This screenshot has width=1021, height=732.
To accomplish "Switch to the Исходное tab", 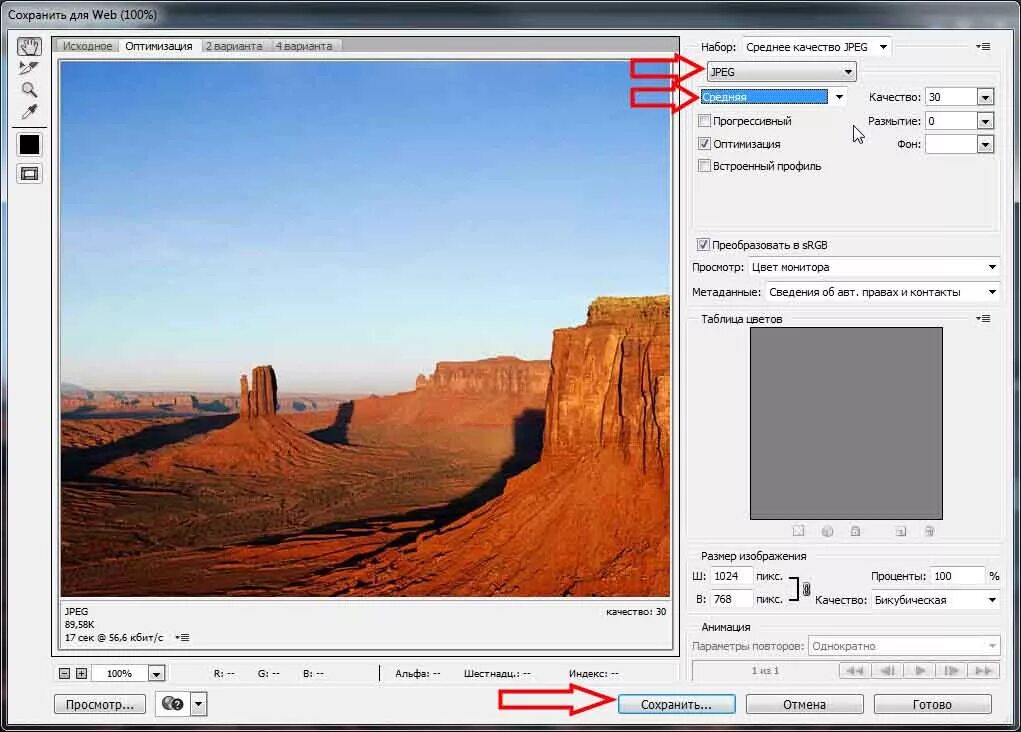I will pyautogui.click(x=87, y=46).
